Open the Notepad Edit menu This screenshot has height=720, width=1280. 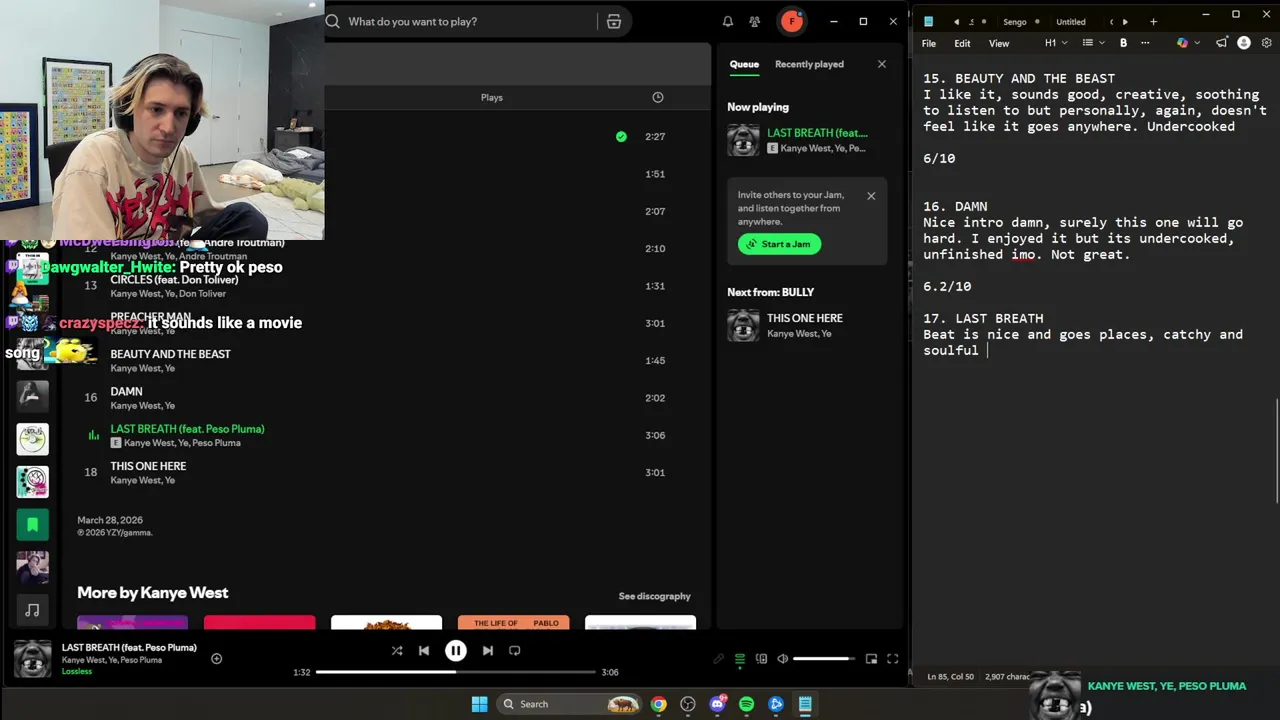coord(962,43)
